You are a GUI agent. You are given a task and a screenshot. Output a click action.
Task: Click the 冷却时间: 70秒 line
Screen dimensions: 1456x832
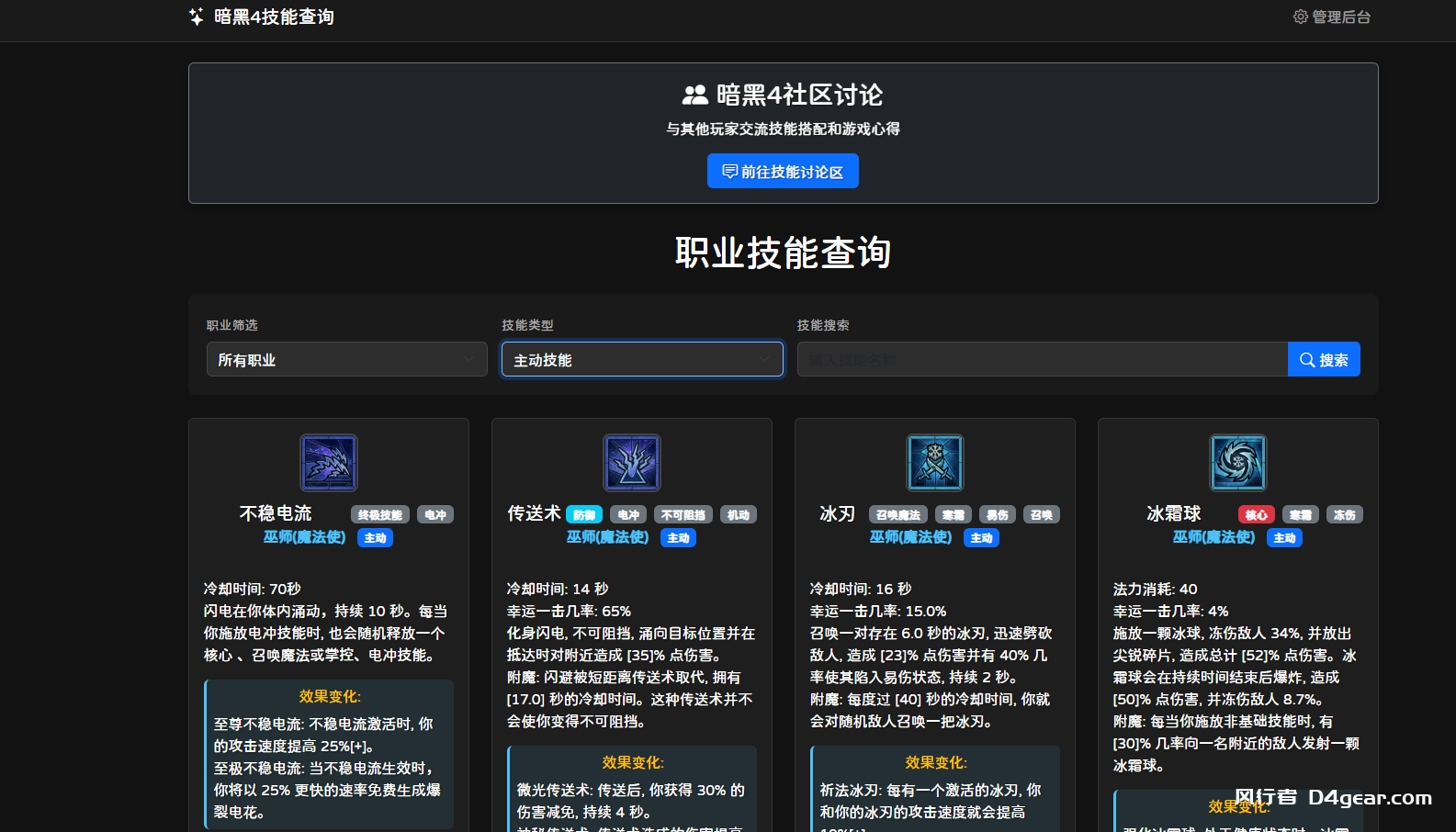[x=253, y=589]
